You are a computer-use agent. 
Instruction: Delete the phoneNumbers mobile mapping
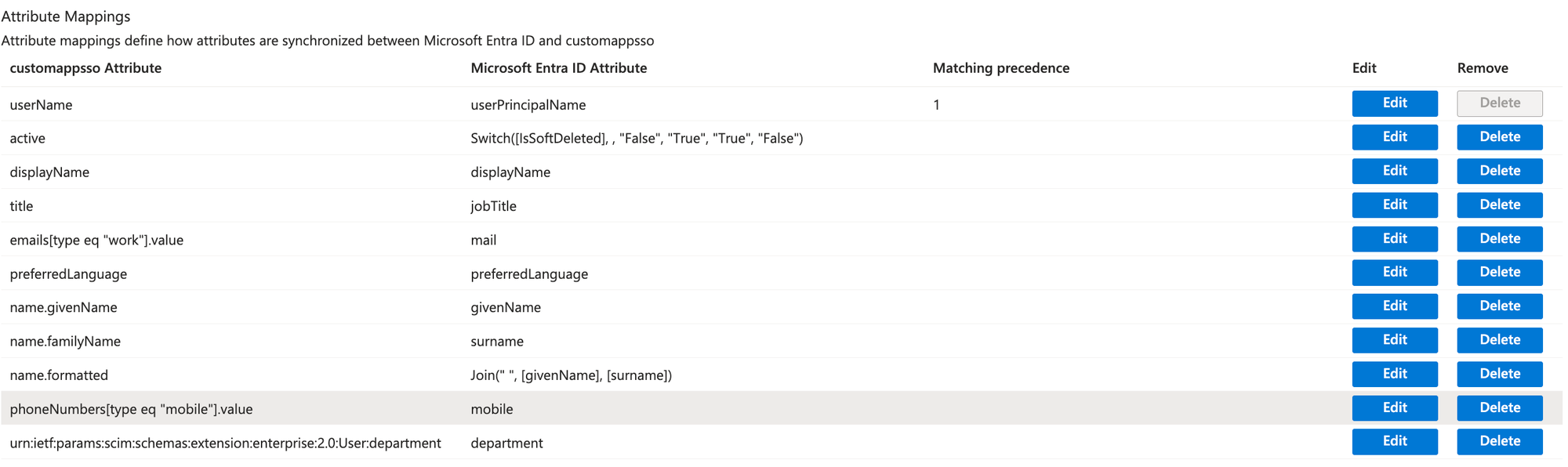tap(1499, 408)
